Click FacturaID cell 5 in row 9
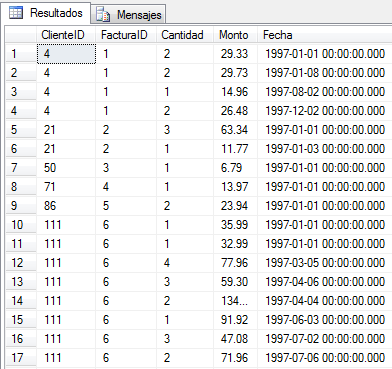The height and width of the screenshot is (369, 392). (126, 206)
